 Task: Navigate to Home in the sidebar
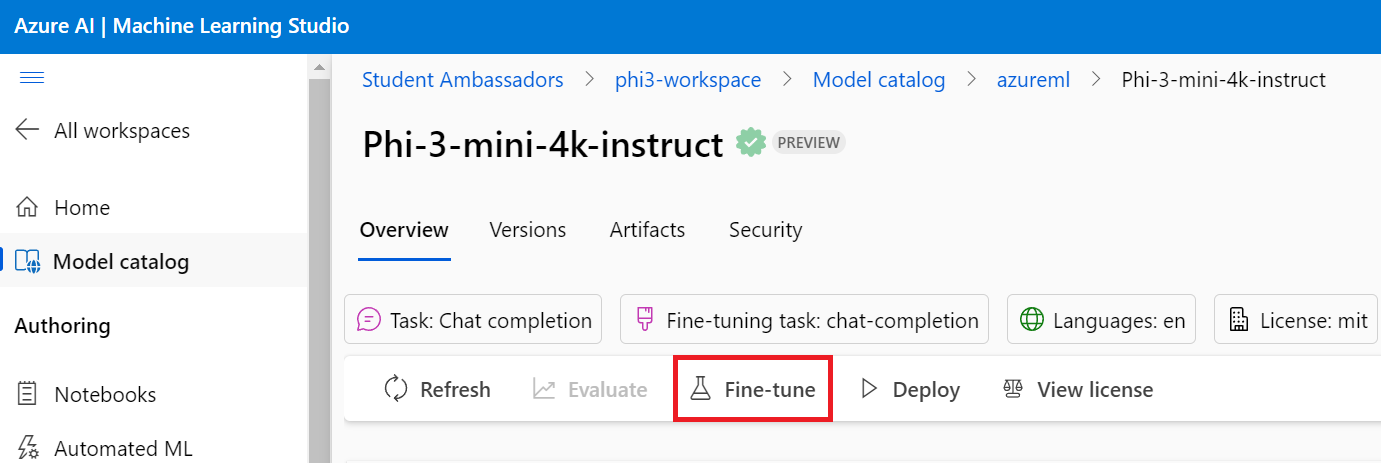tap(82, 208)
